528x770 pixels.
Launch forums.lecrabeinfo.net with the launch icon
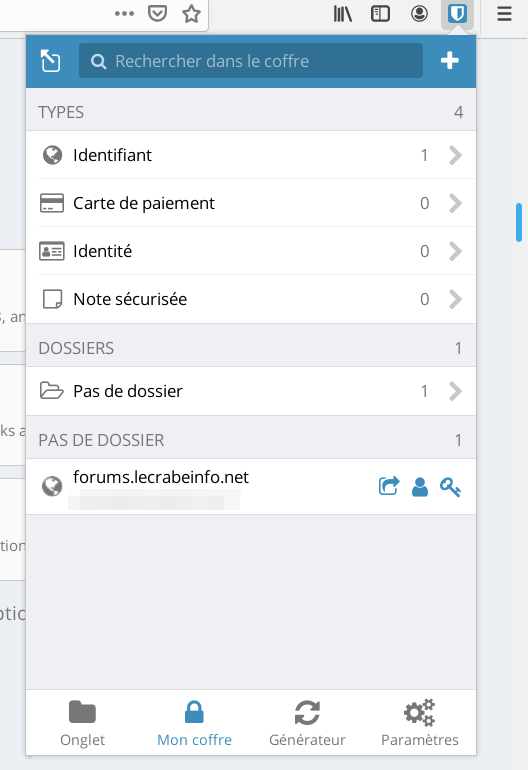(389, 487)
